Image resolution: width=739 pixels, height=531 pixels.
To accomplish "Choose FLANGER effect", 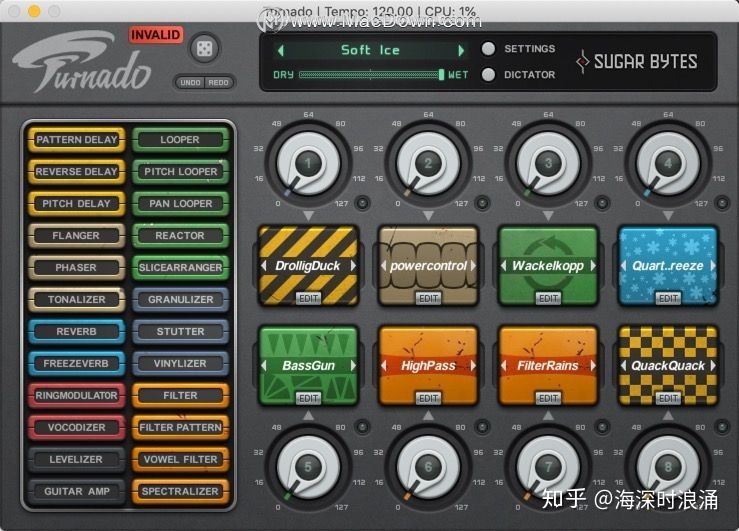I will [77, 236].
